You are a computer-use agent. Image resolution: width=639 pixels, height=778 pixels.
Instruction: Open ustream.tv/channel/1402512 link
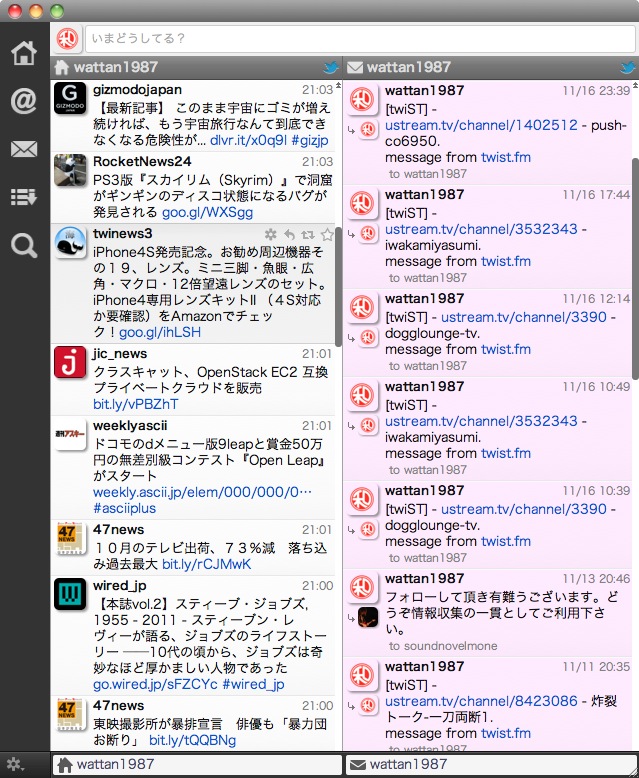coord(481,125)
